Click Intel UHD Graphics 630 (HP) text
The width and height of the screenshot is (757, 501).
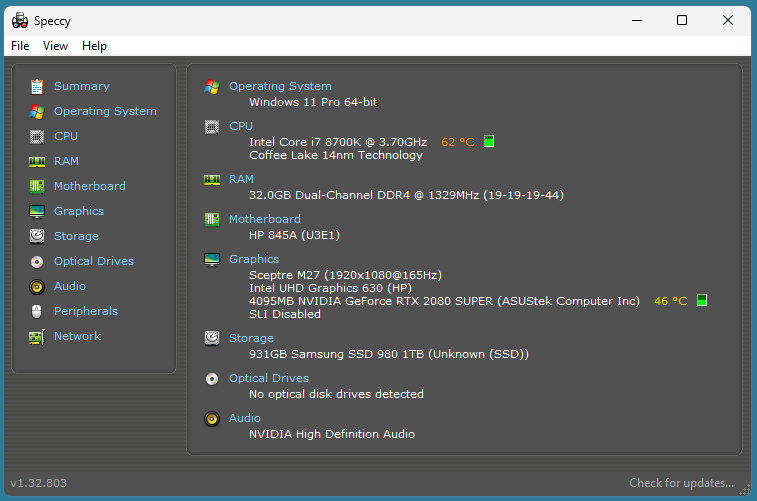[330, 289]
